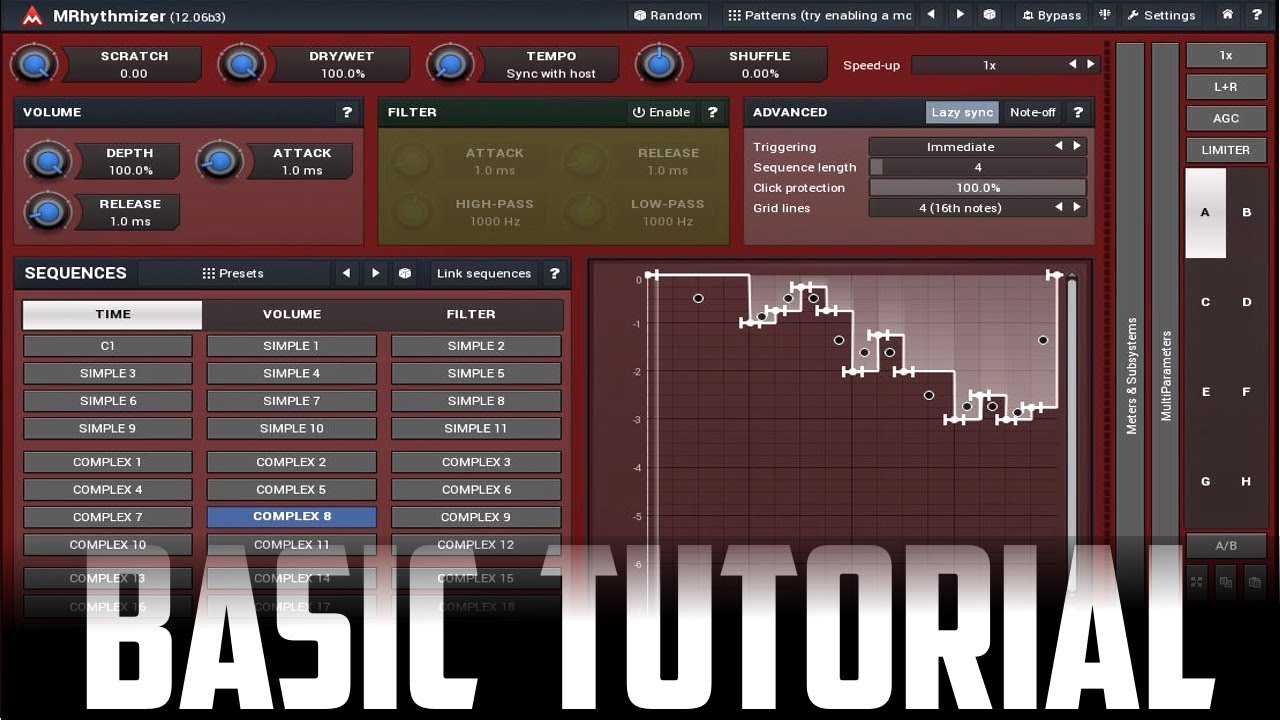Open the Advanced panel help icon
Viewport: 1280px width, 720px height.
point(1078,112)
